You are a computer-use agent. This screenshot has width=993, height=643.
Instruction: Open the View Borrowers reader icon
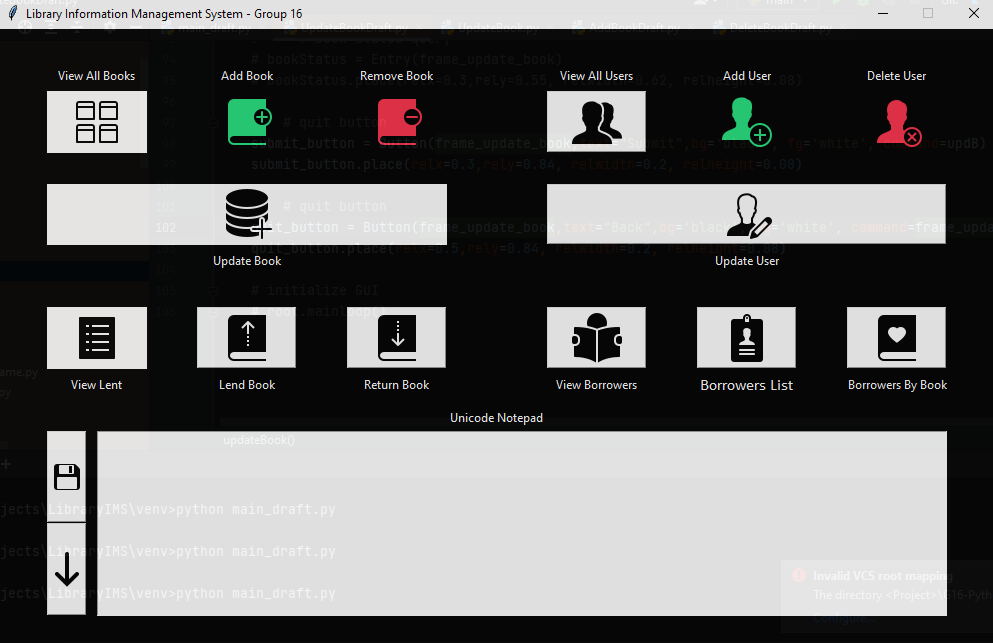596,337
